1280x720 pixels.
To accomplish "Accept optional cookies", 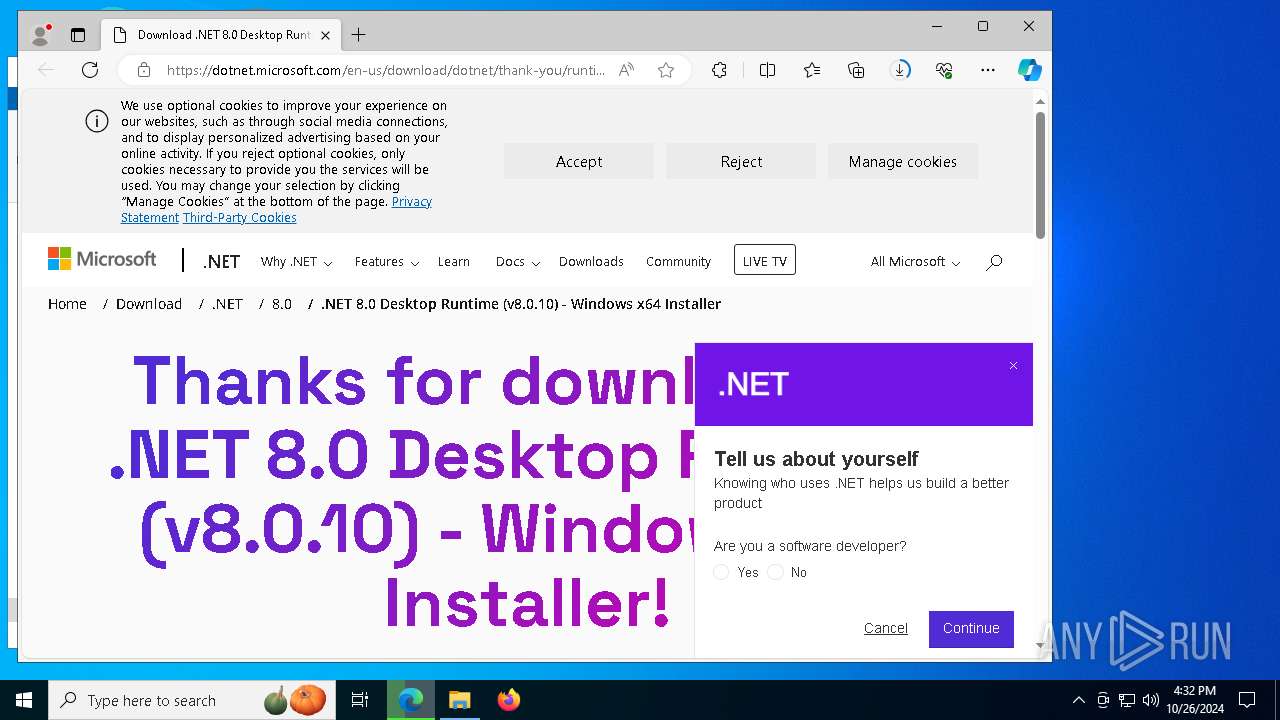I will 579,161.
